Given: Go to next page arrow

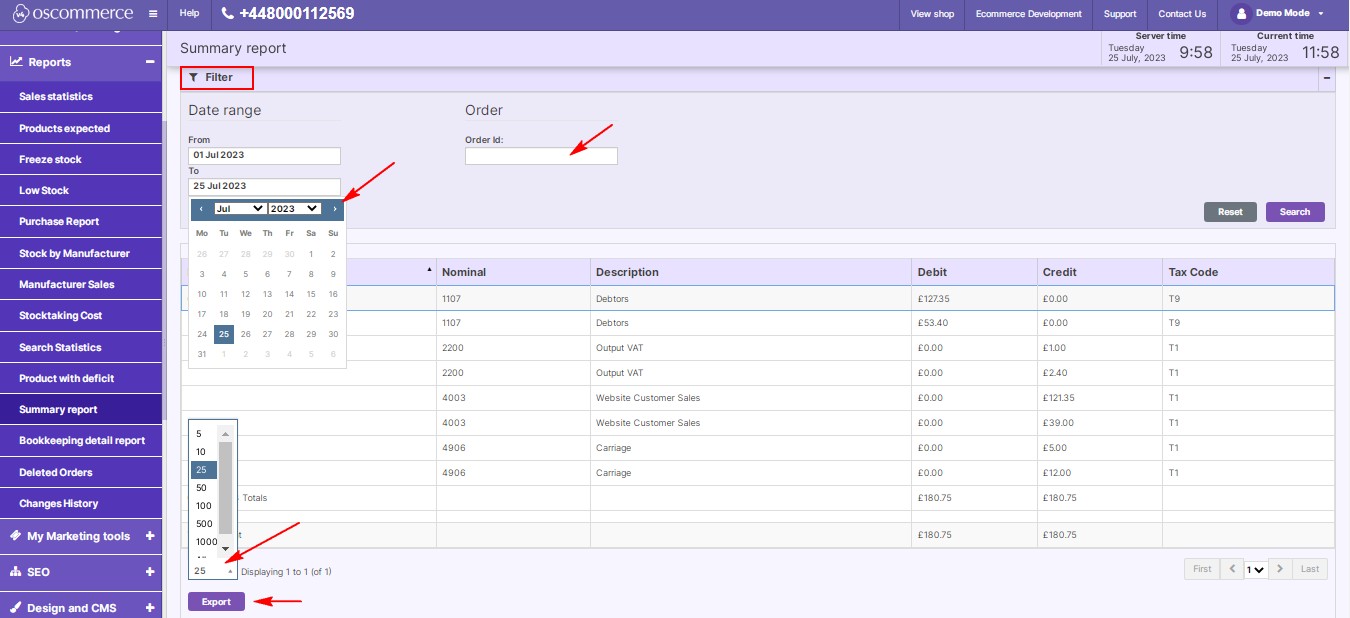Looking at the screenshot, I should click(x=1279, y=569).
